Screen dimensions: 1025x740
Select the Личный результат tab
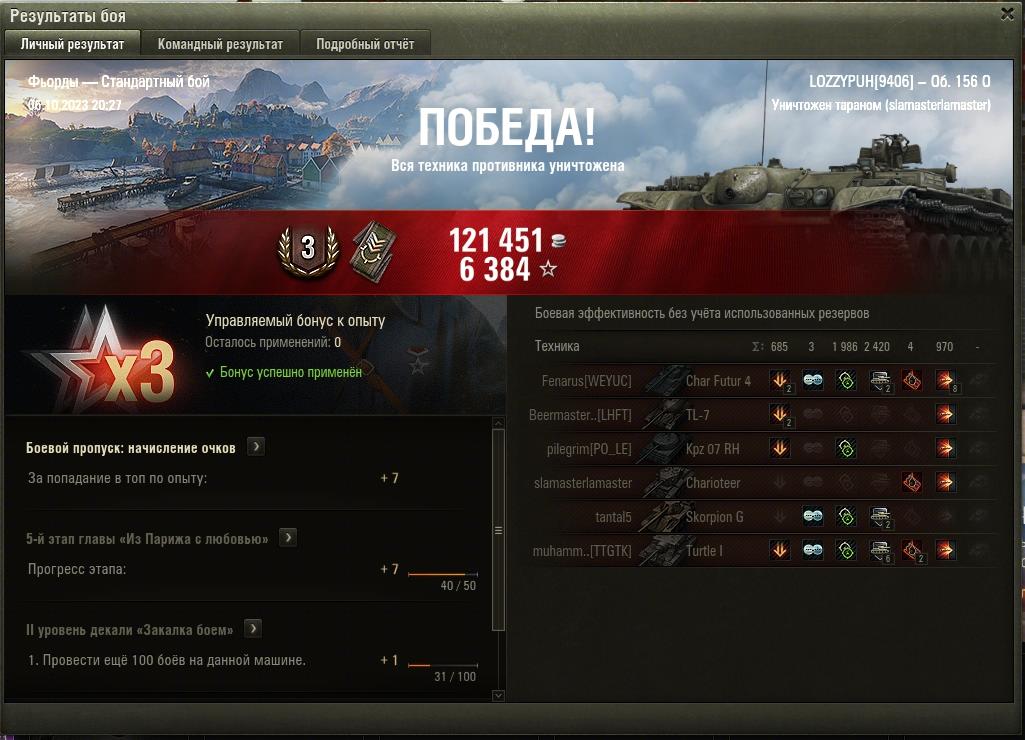[72, 44]
